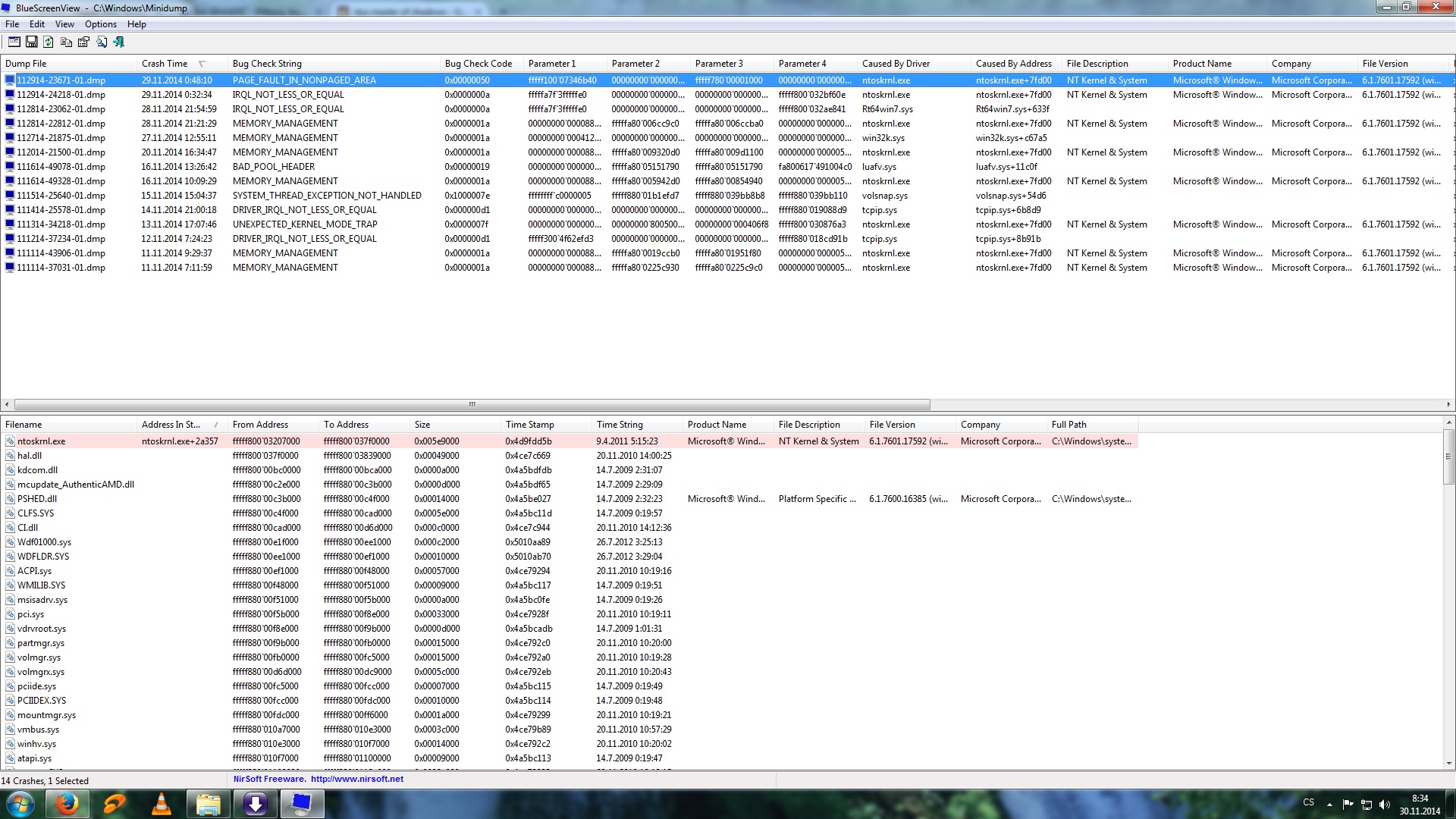Screen dimensions: 1456x819
Task: Open the View menu
Action: [64, 24]
